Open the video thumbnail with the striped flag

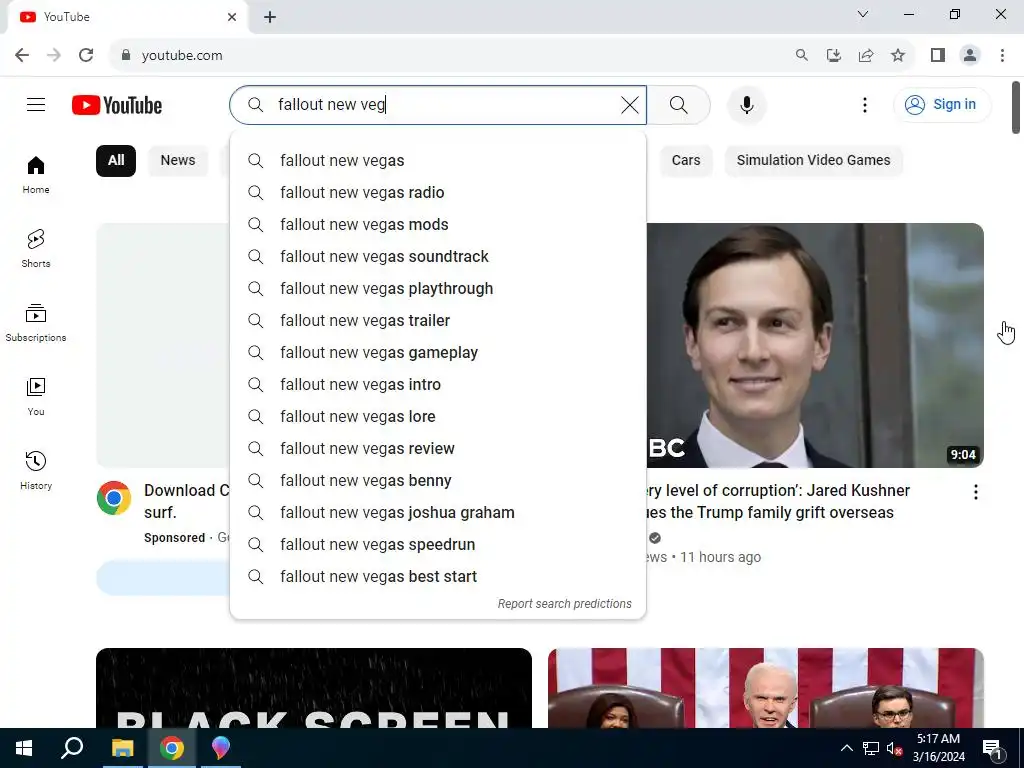click(765, 688)
